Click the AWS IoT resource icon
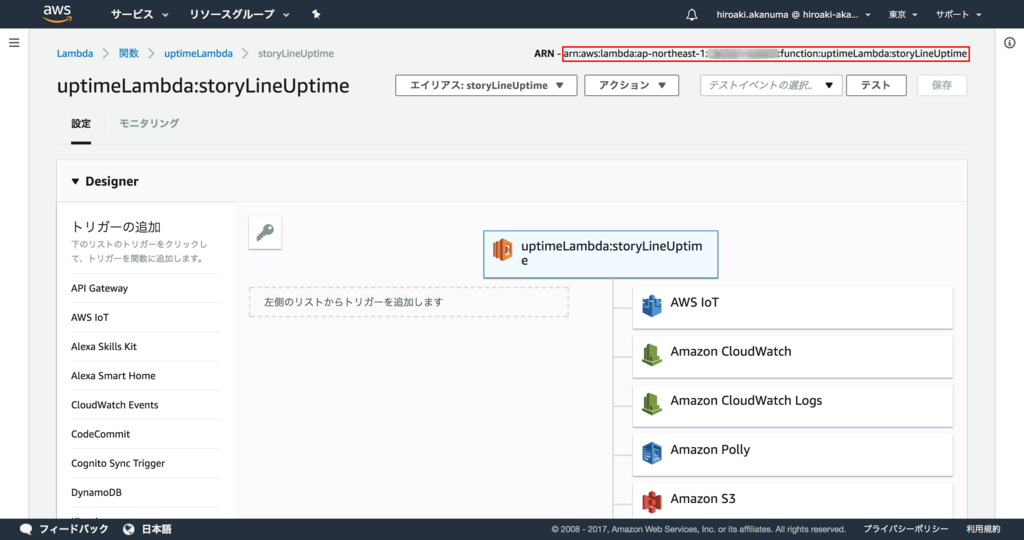This screenshot has width=1024, height=540. (x=652, y=306)
